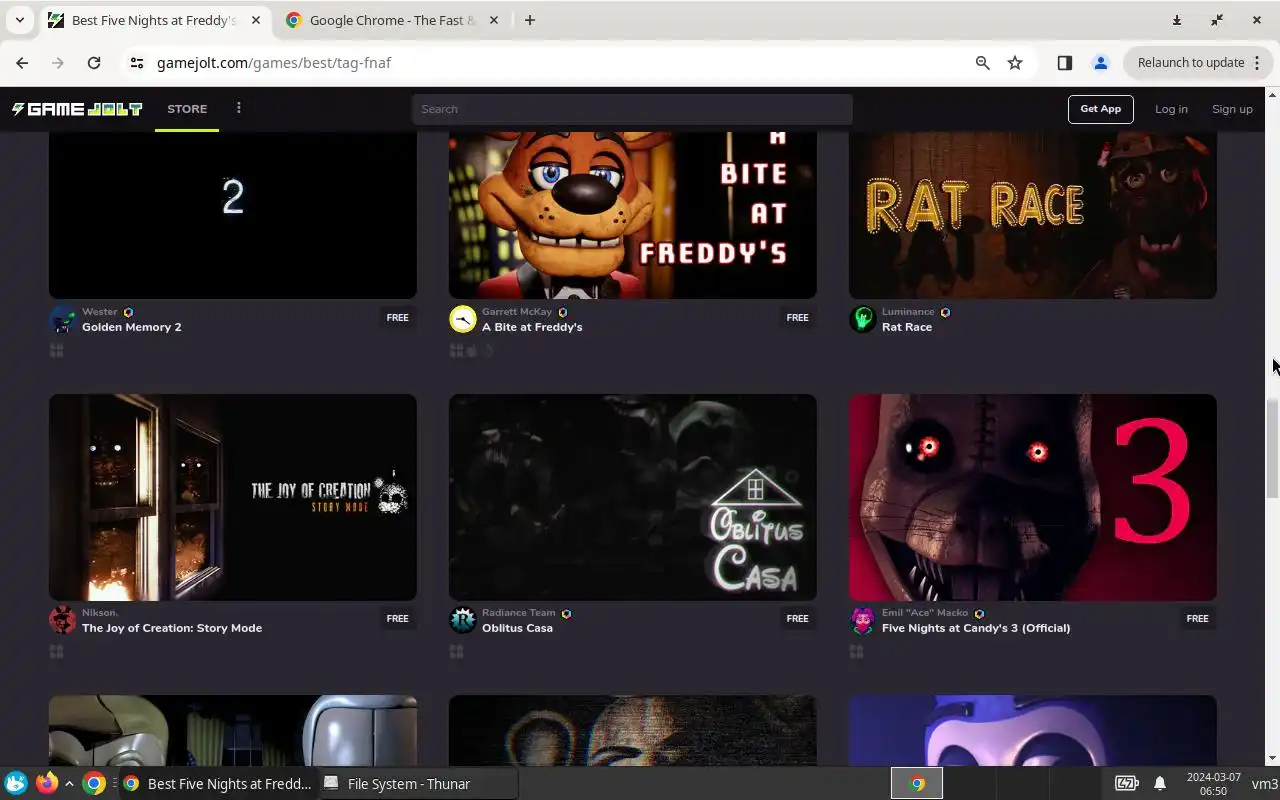Click Windows platform icon under Golden Memory 2
The width and height of the screenshot is (1280, 800).
pos(57,350)
